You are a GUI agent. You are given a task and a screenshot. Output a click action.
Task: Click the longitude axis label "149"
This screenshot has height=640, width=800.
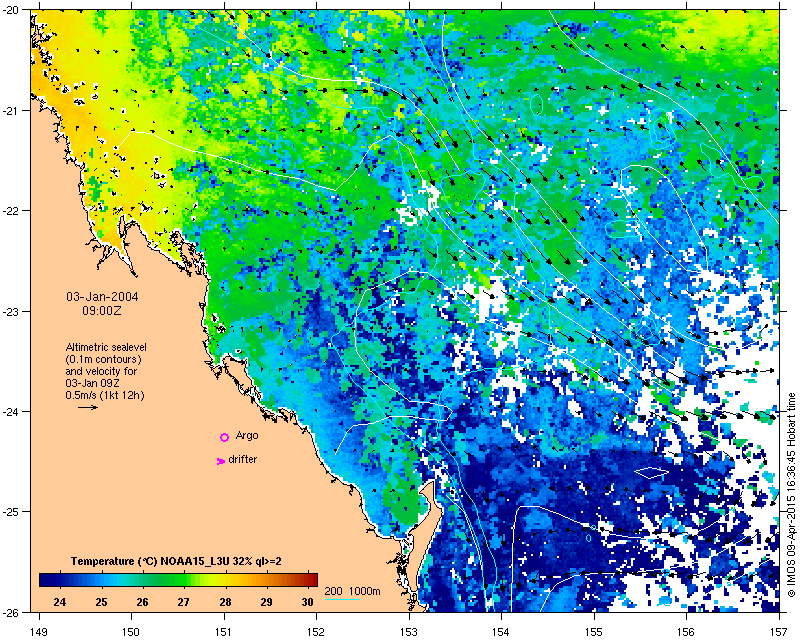[39, 632]
